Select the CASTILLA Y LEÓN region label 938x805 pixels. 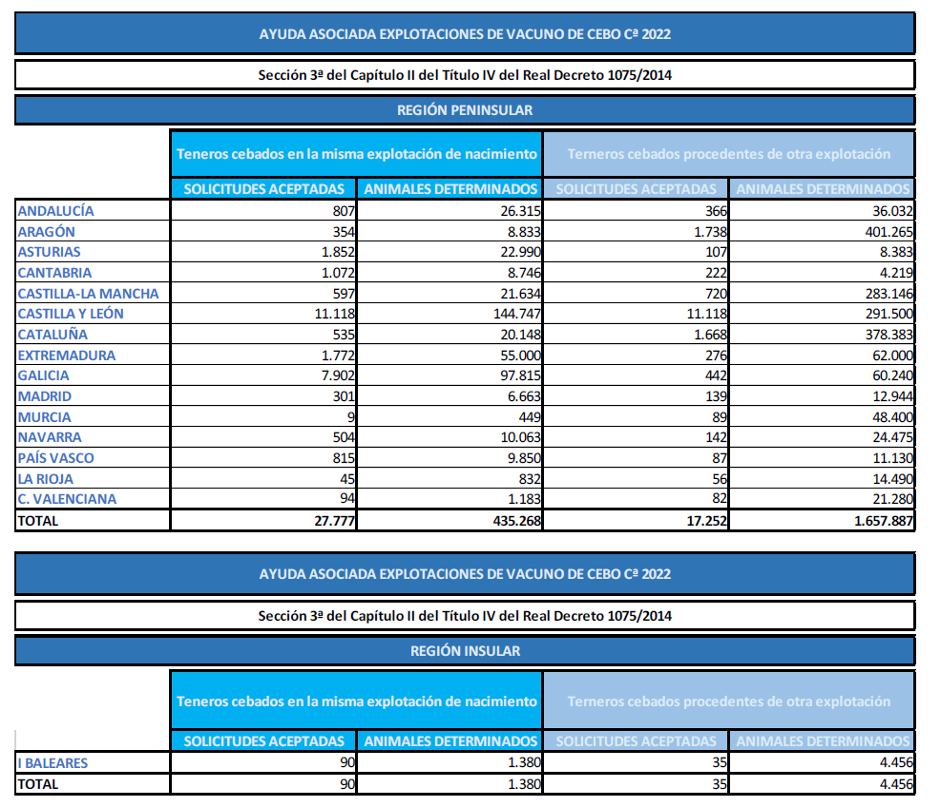pos(71,313)
